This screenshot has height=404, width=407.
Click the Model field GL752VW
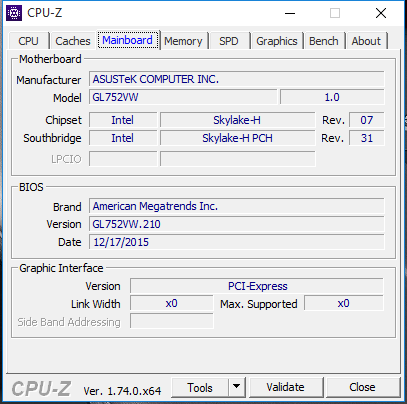click(183, 97)
